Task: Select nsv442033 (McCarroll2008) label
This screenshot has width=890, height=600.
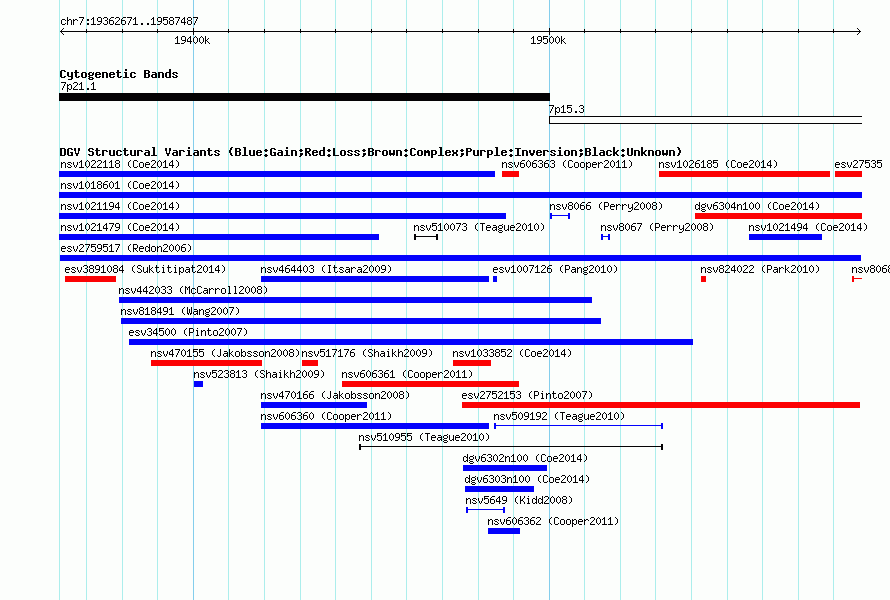Action: (x=193, y=290)
